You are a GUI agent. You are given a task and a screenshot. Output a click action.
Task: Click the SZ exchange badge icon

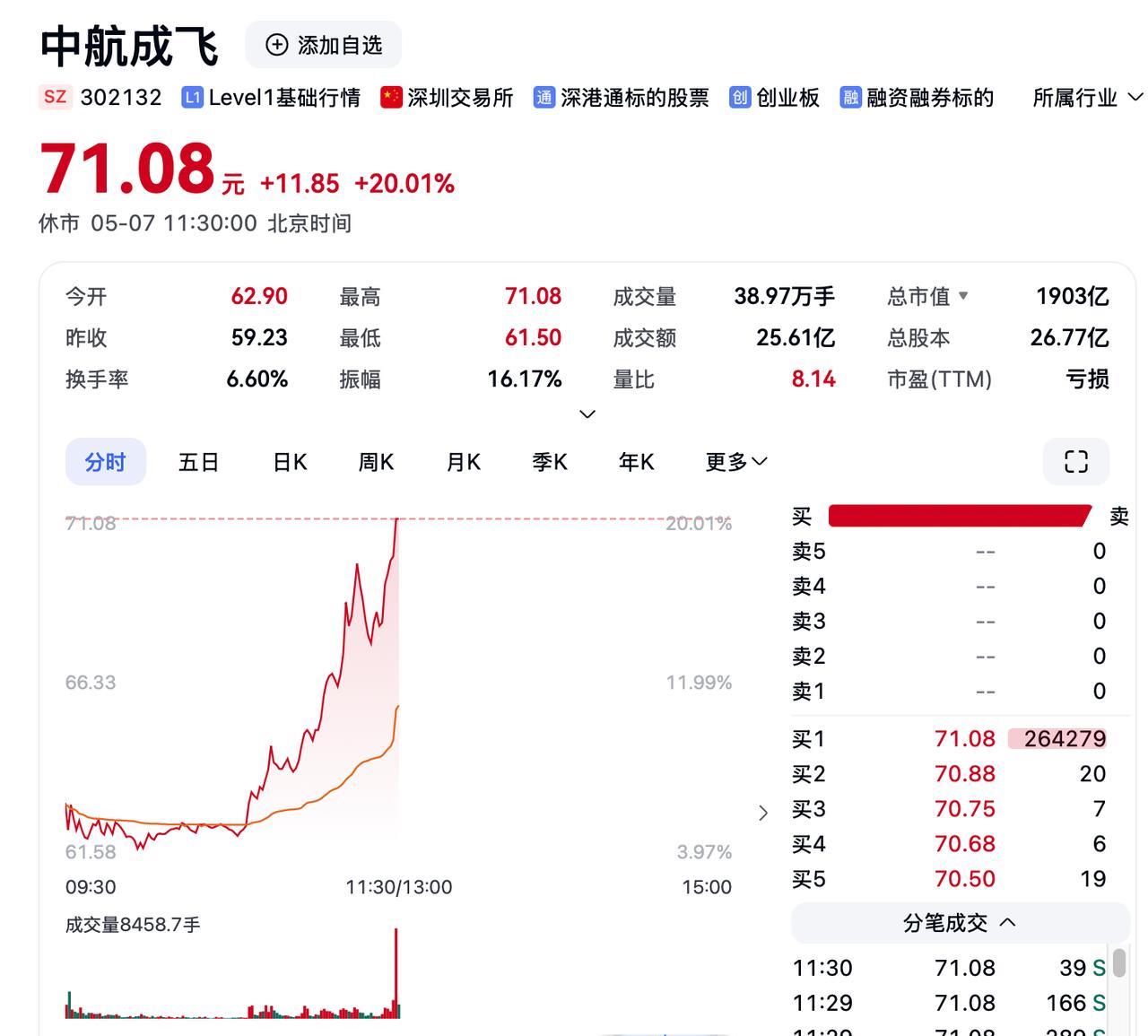tap(55, 97)
